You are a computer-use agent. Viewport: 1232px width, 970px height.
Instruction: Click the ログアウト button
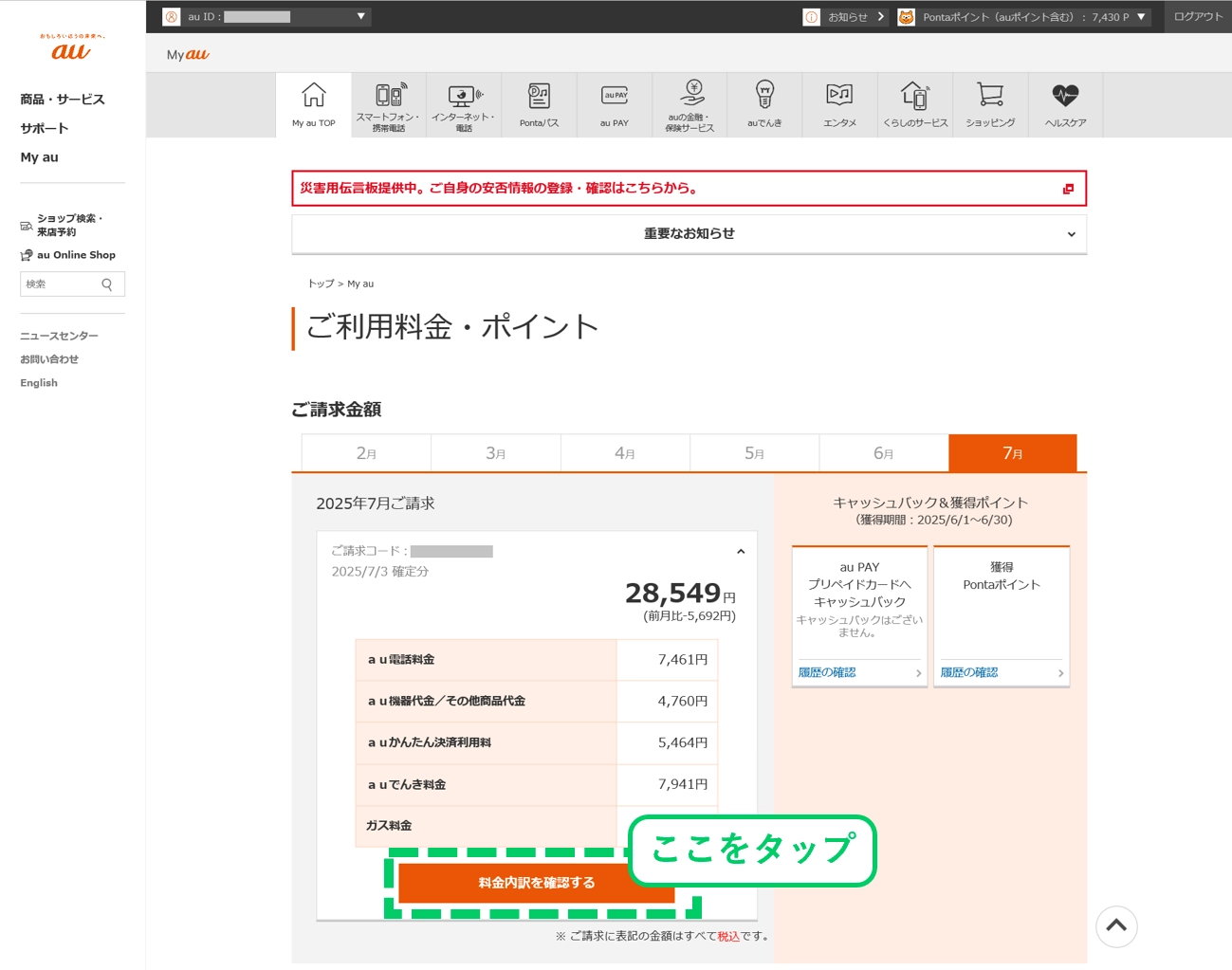click(1198, 17)
